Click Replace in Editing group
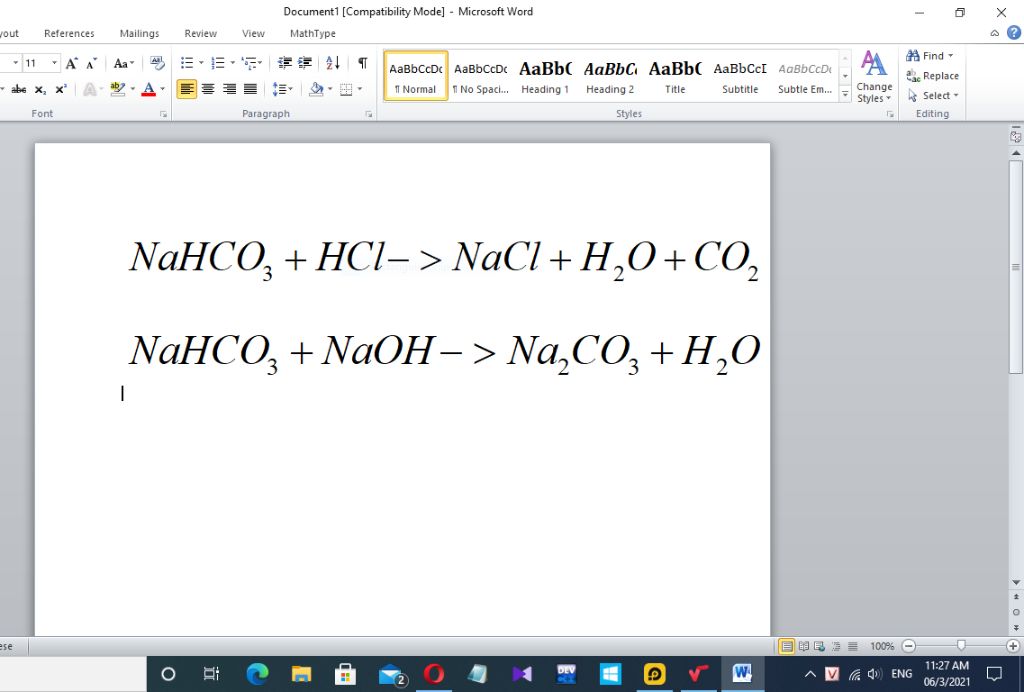 933,76
